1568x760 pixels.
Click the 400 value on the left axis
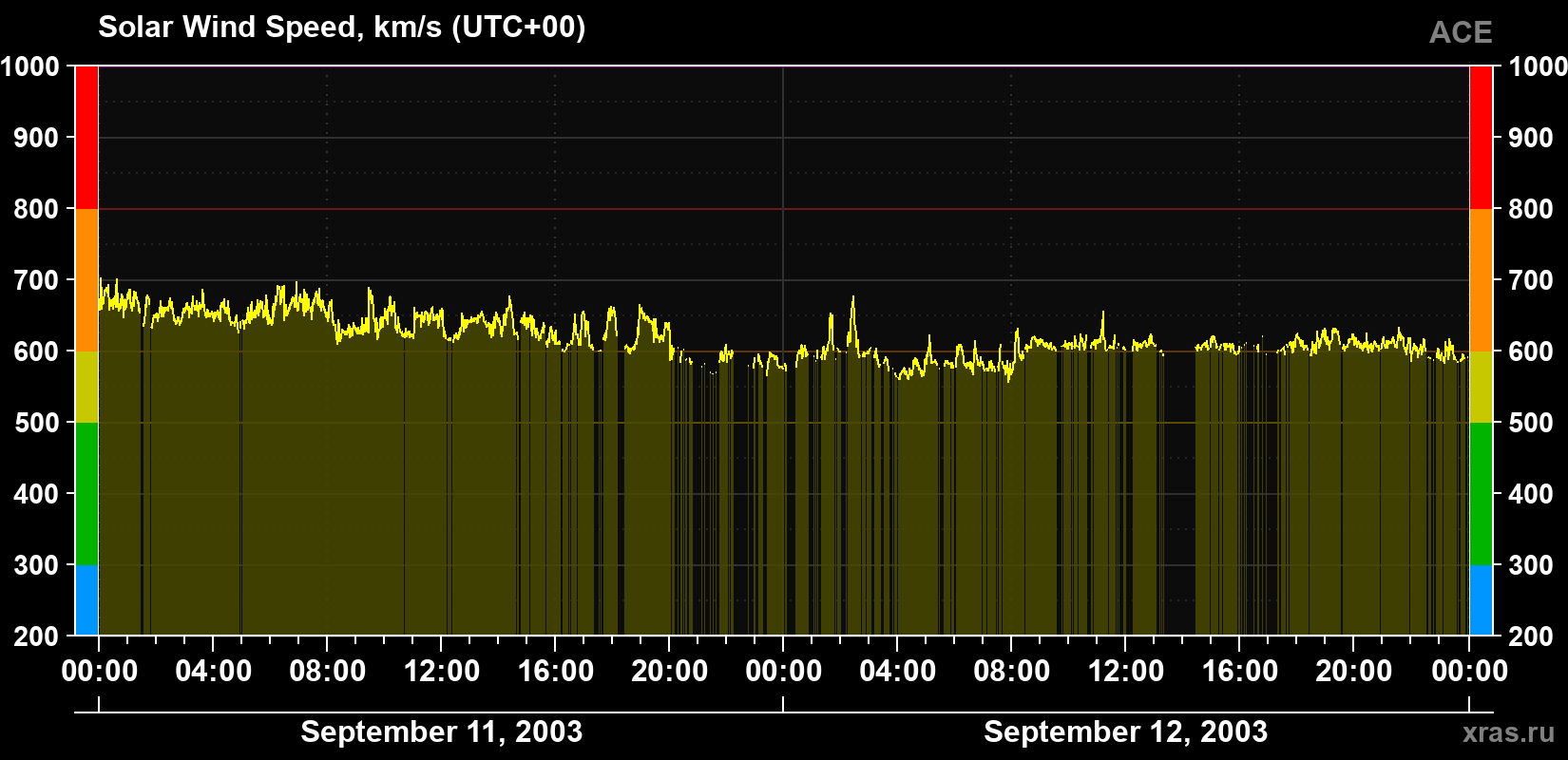tap(37, 494)
